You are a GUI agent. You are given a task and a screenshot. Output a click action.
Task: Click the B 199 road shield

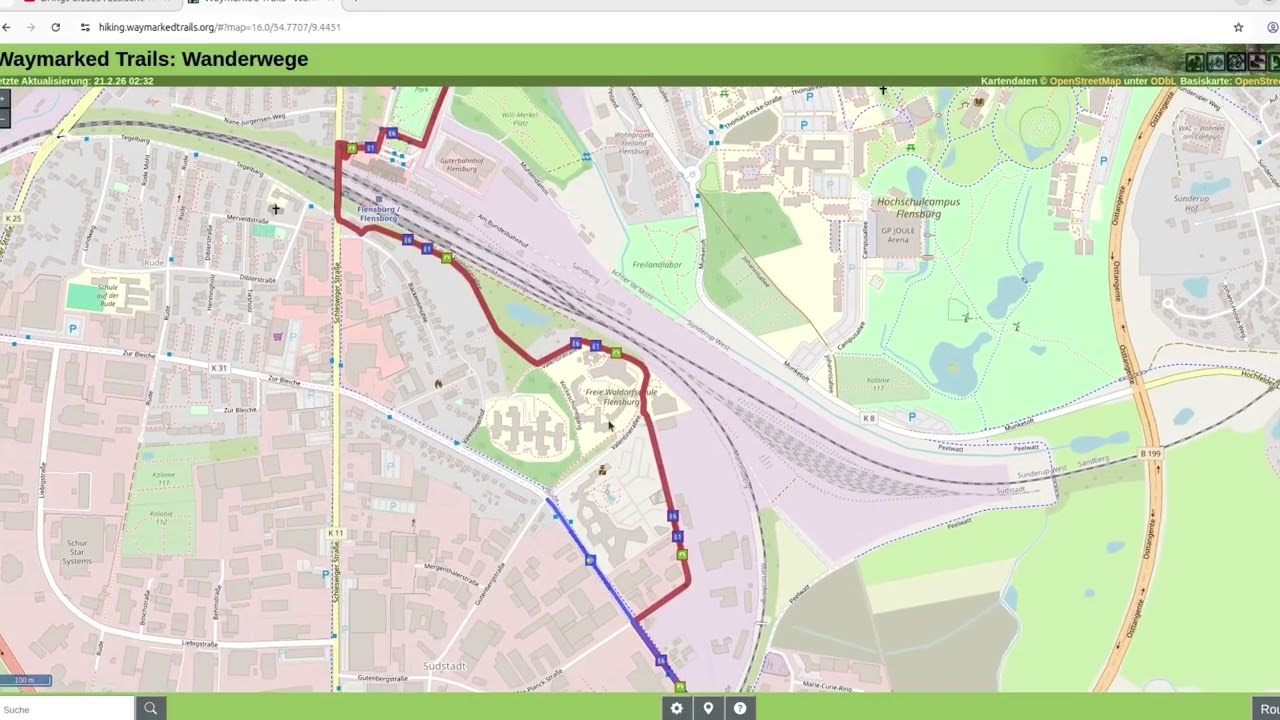(1150, 454)
